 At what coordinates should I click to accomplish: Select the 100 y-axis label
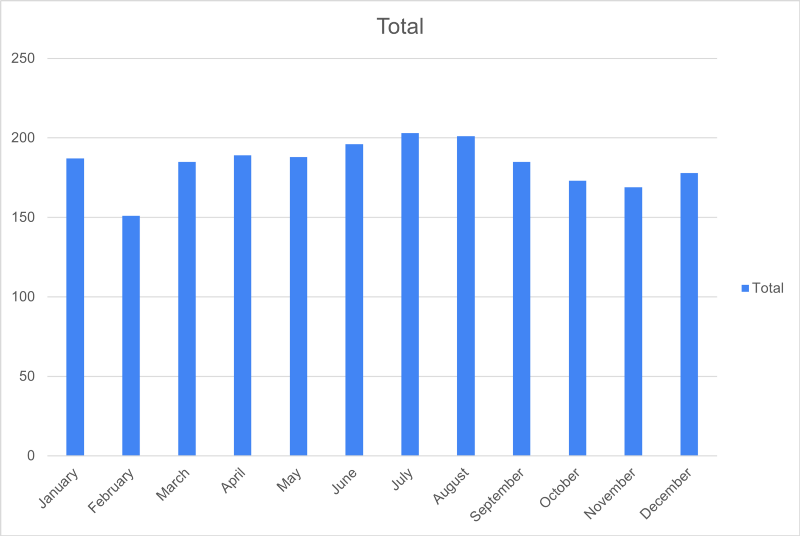tap(24, 297)
